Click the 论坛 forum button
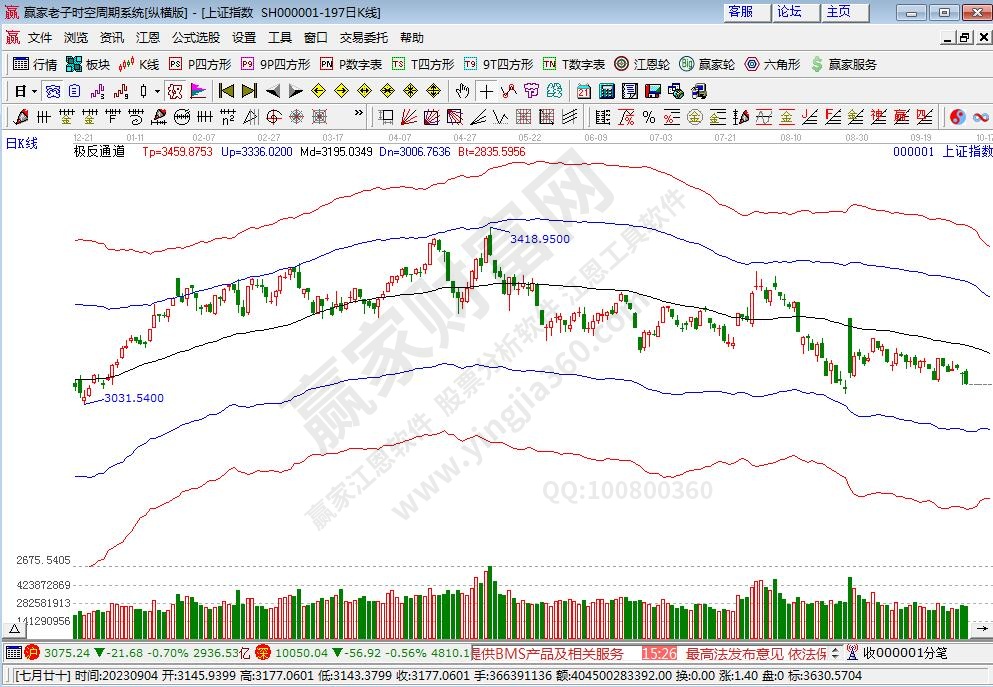This screenshot has height=687, width=993. click(x=790, y=12)
